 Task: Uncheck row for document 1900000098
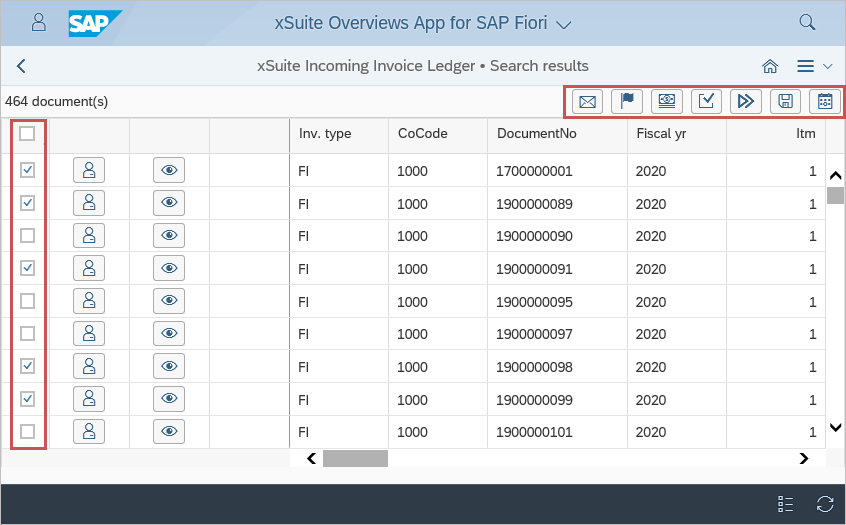pyautogui.click(x=27, y=366)
